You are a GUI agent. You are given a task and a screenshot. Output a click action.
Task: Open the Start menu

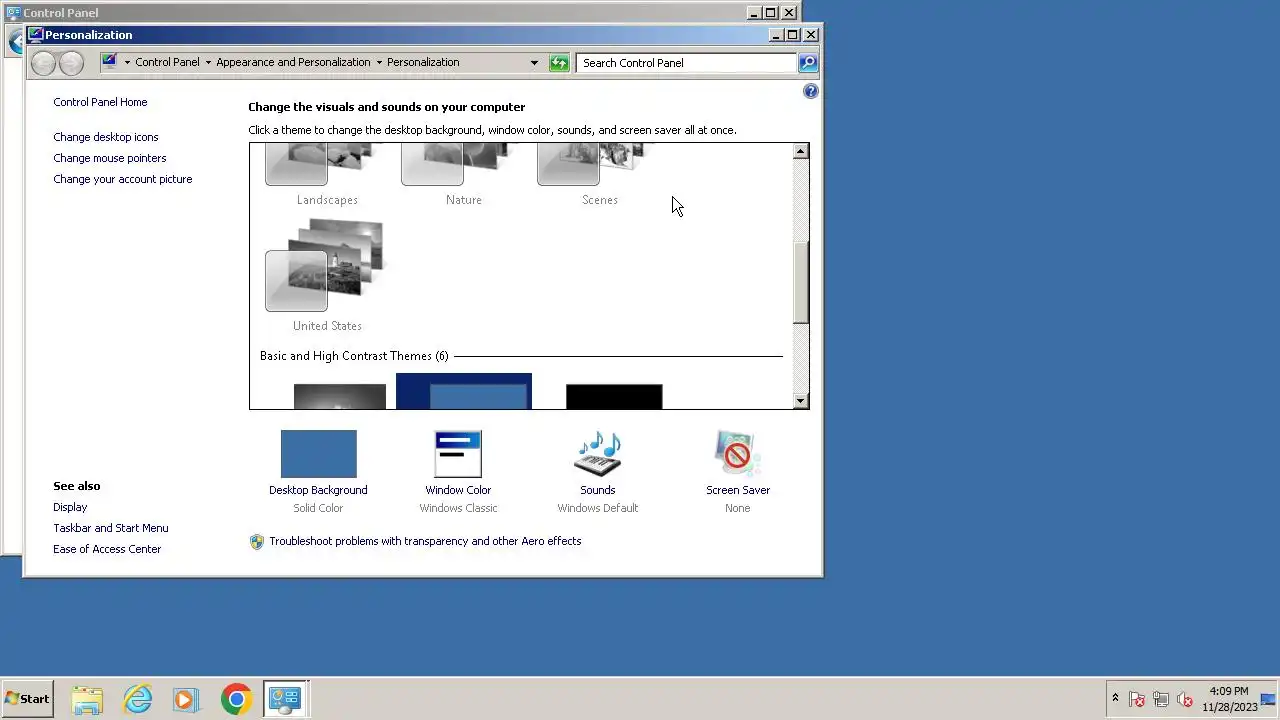(x=27, y=699)
